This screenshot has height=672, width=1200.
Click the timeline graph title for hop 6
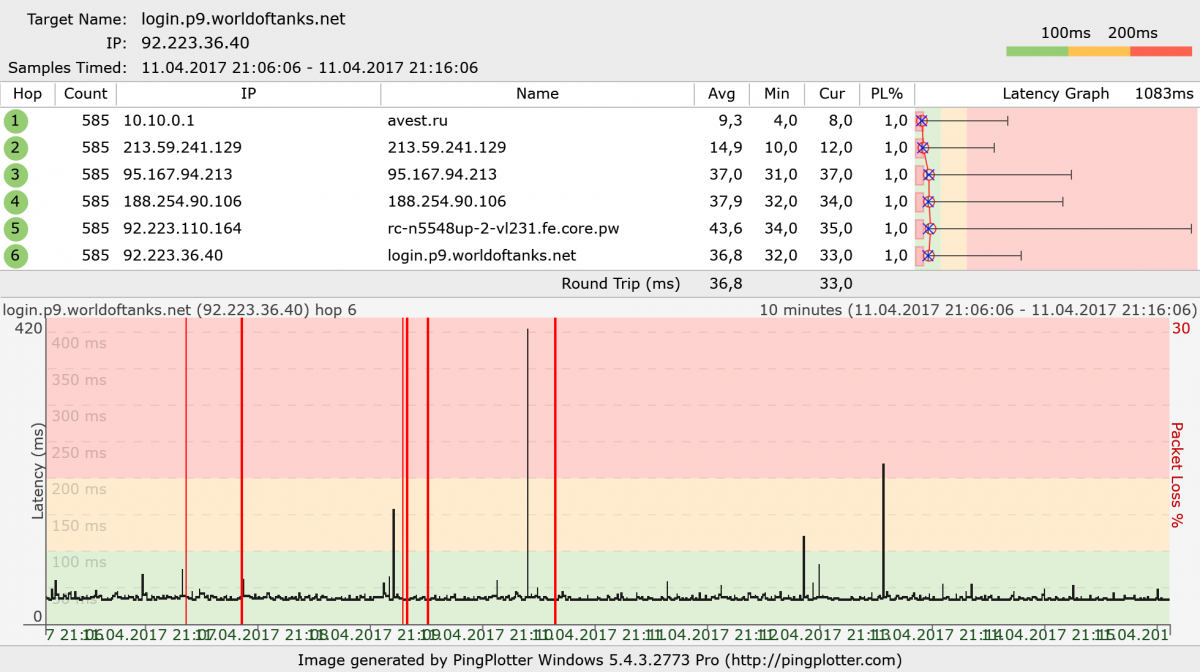[180, 310]
